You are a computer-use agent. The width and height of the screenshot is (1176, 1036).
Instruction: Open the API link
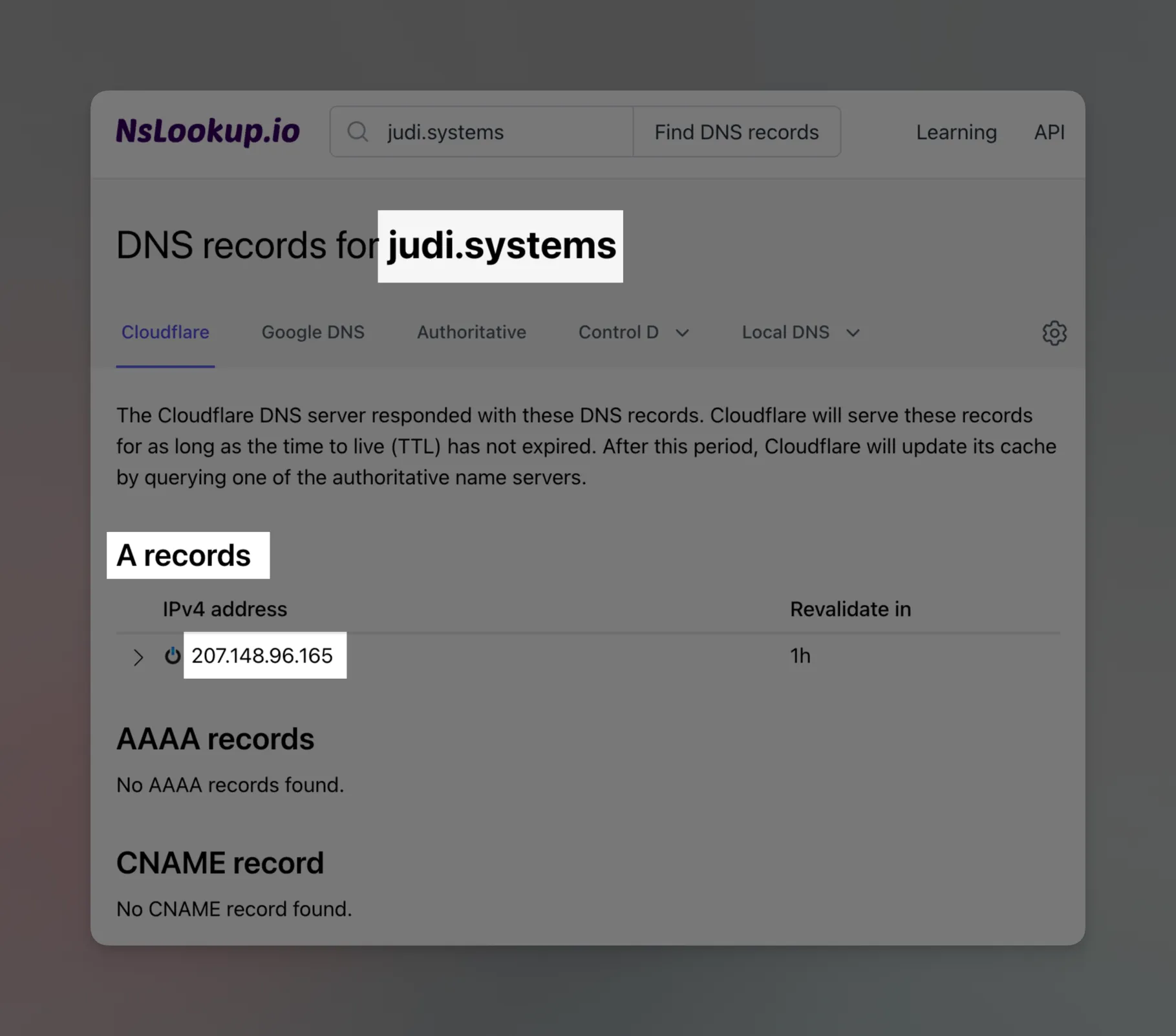click(1049, 132)
